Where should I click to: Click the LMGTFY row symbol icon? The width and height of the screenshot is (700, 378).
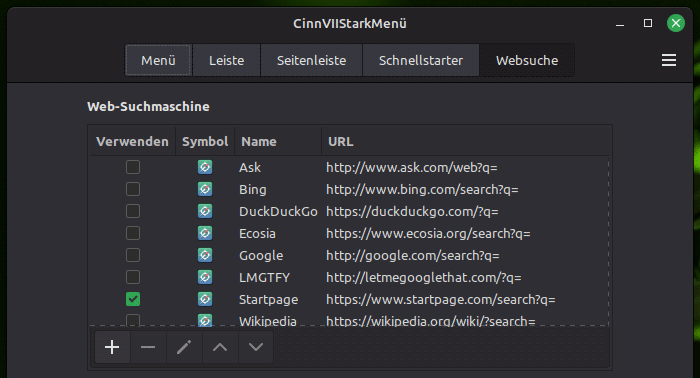205,277
